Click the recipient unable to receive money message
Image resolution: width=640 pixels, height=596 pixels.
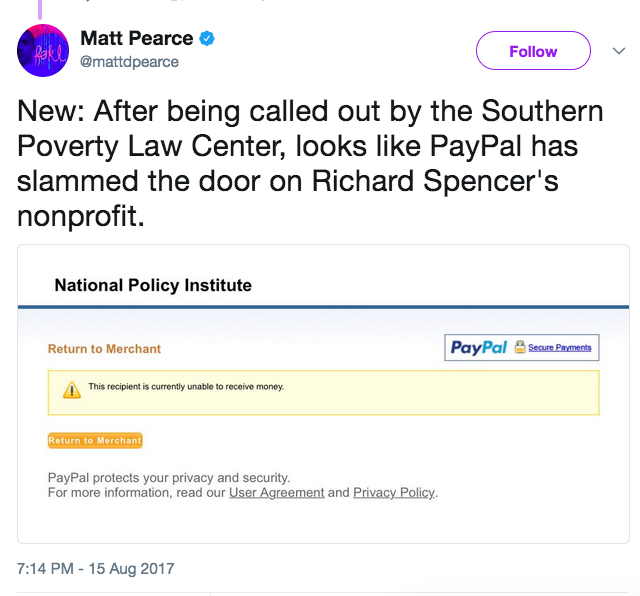pyautogui.click(x=186, y=386)
